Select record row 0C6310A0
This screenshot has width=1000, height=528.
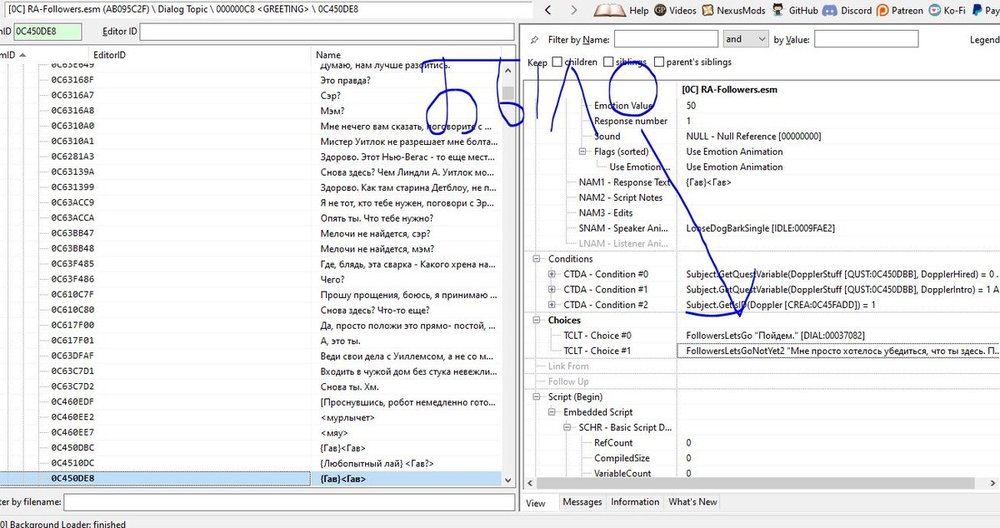coord(251,126)
